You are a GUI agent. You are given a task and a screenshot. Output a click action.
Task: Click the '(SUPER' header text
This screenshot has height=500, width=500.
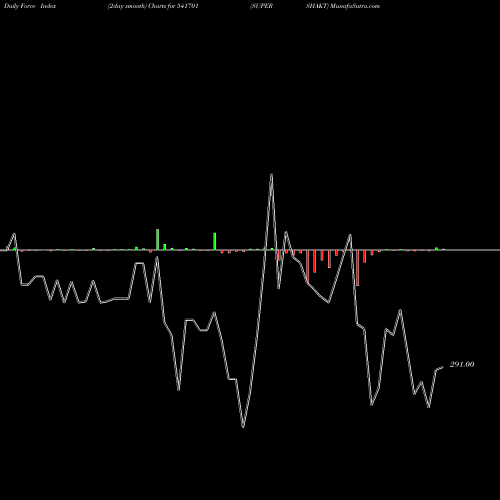pos(262,6)
